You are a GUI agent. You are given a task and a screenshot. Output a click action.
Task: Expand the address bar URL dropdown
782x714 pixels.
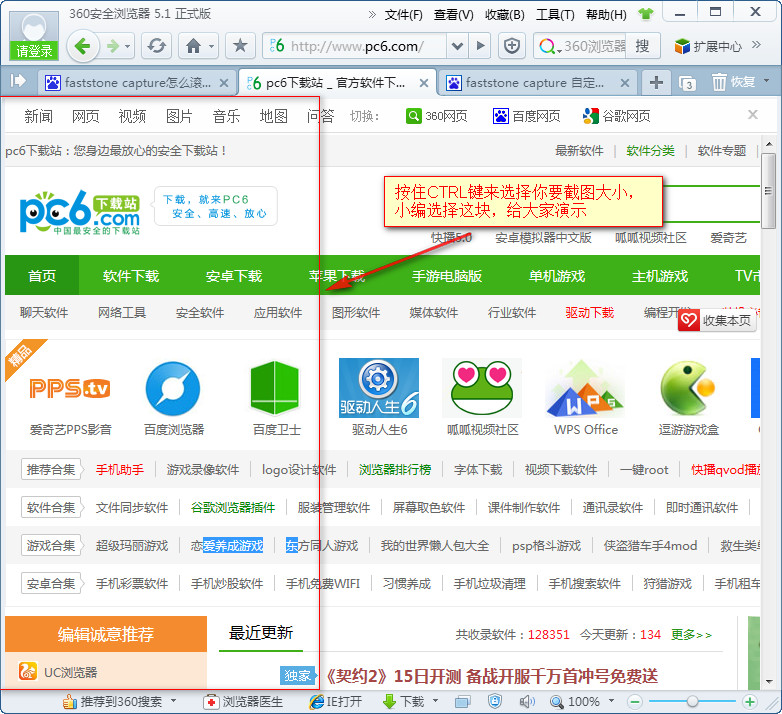[457, 46]
